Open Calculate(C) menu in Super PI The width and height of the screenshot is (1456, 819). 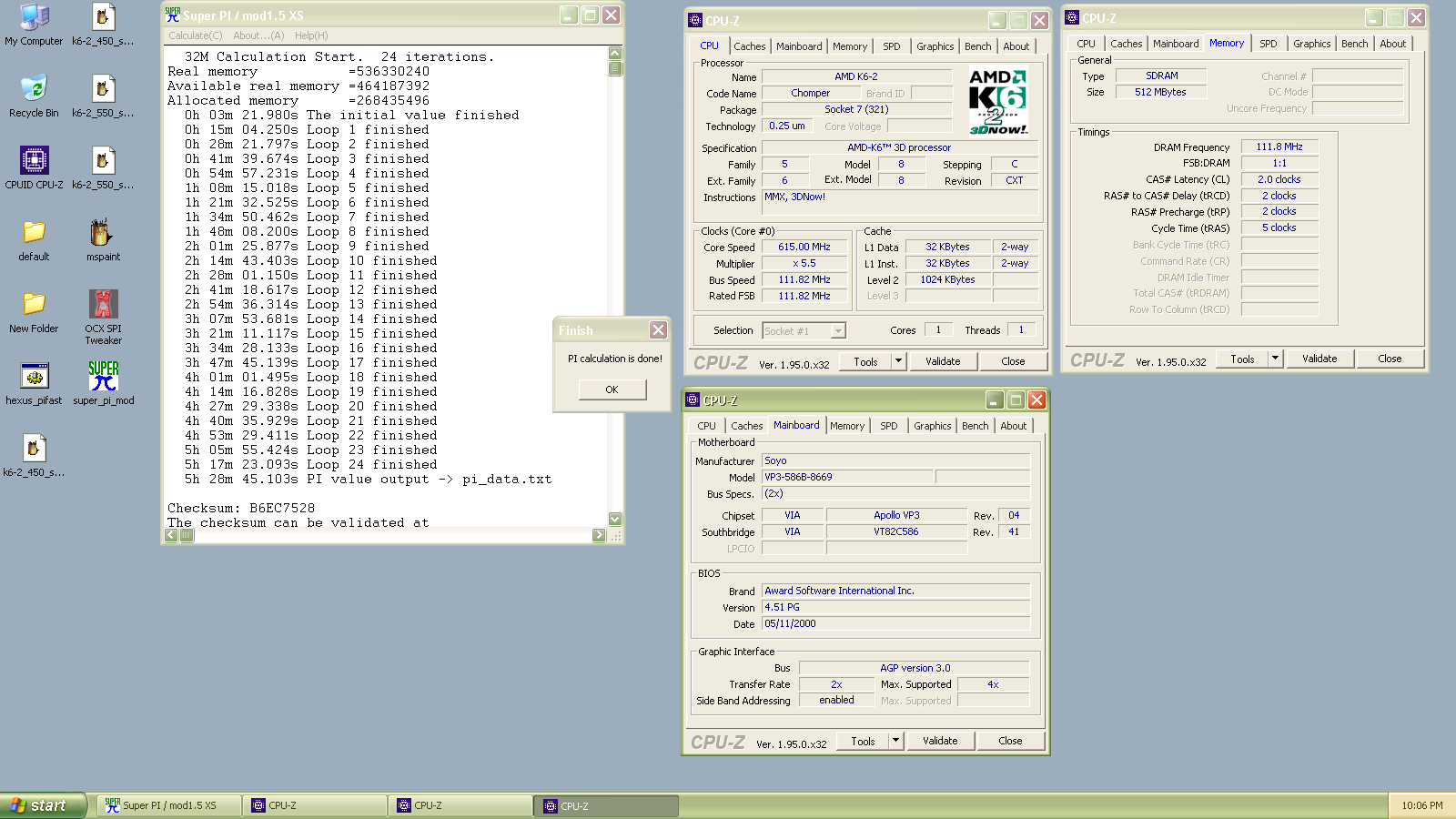(x=195, y=35)
